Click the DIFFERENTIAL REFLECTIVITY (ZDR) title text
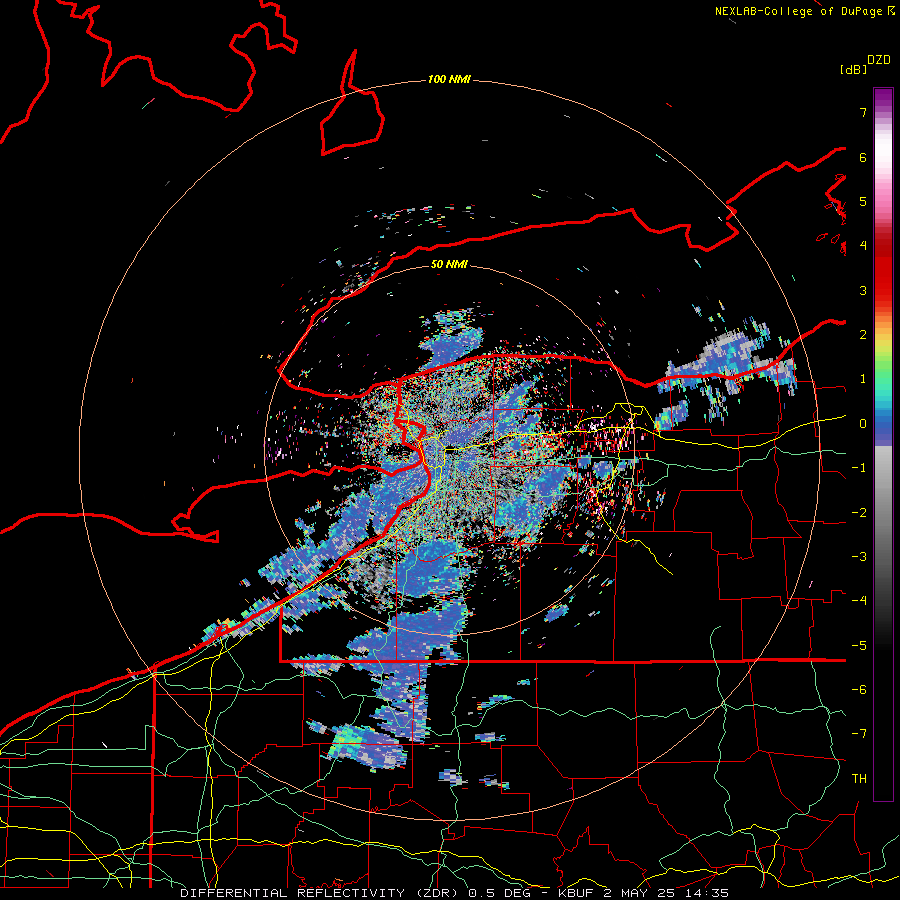900x900 pixels. click(319, 893)
